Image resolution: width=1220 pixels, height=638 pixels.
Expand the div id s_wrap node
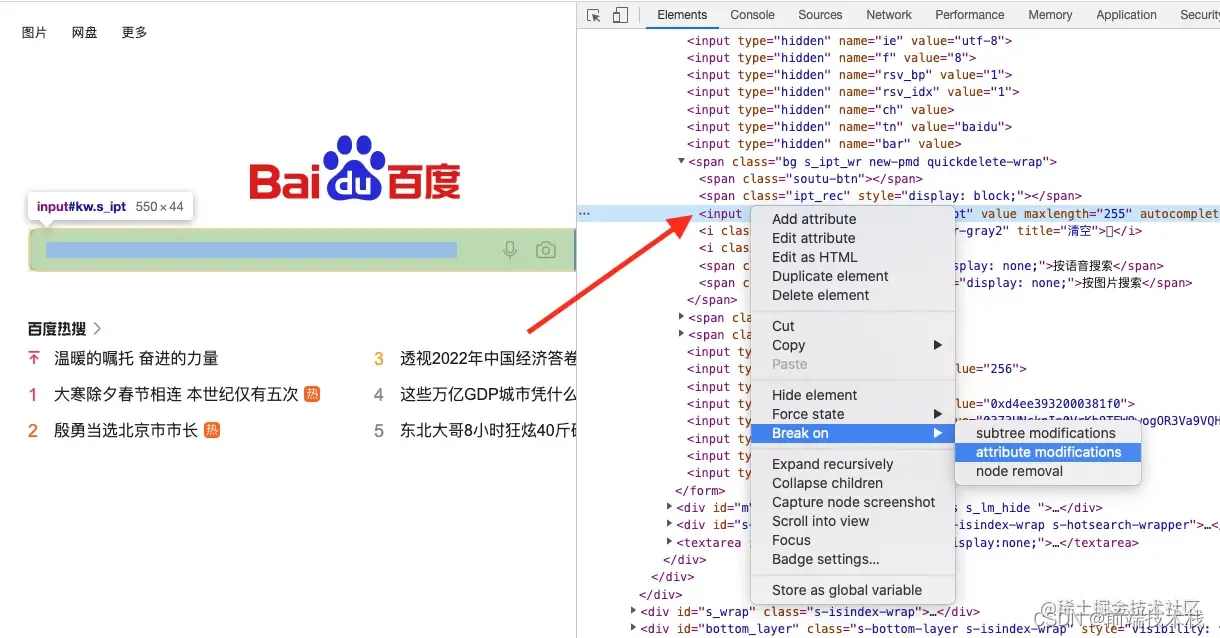634,611
